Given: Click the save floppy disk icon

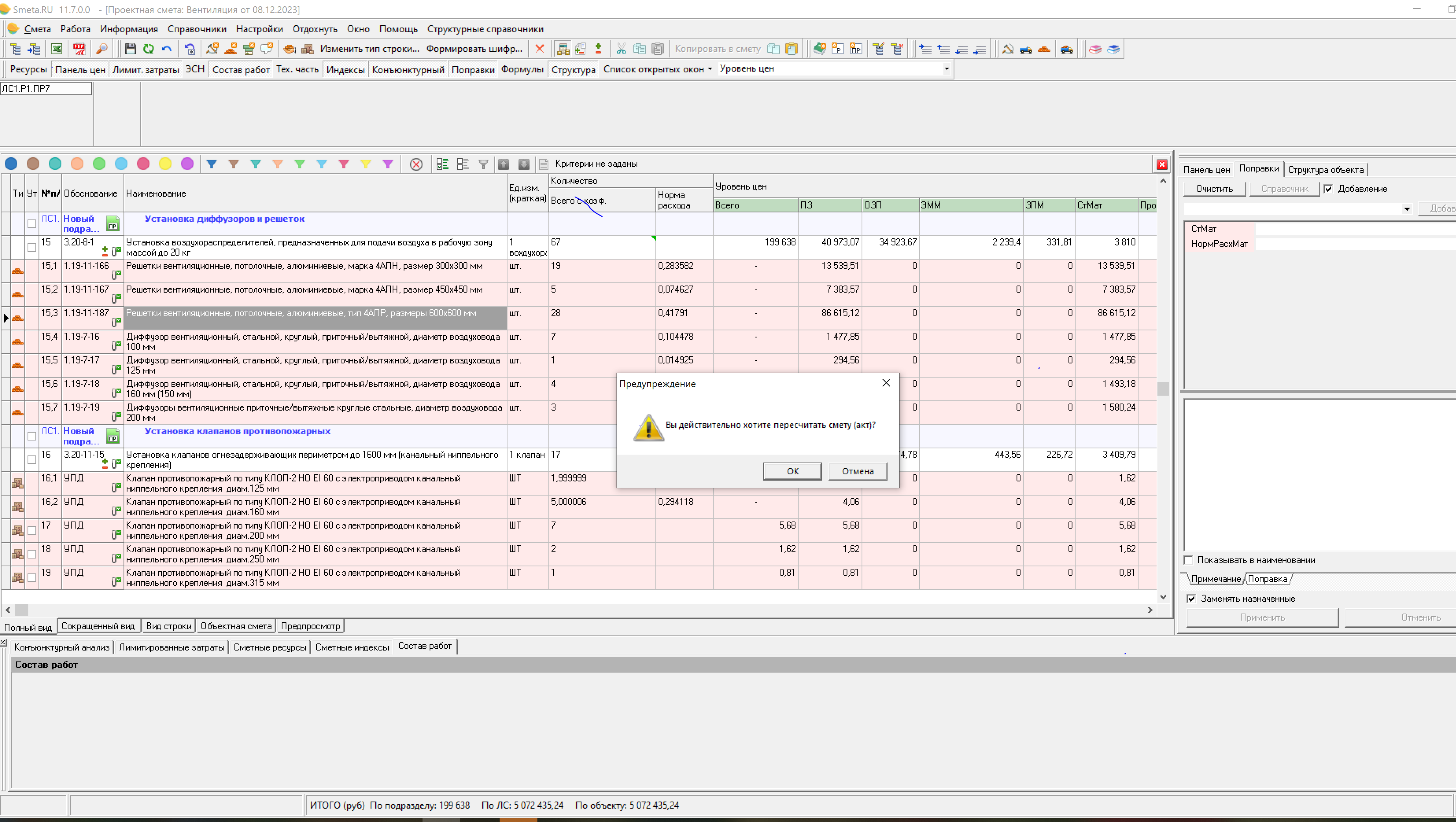Looking at the screenshot, I should click(130, 49).
